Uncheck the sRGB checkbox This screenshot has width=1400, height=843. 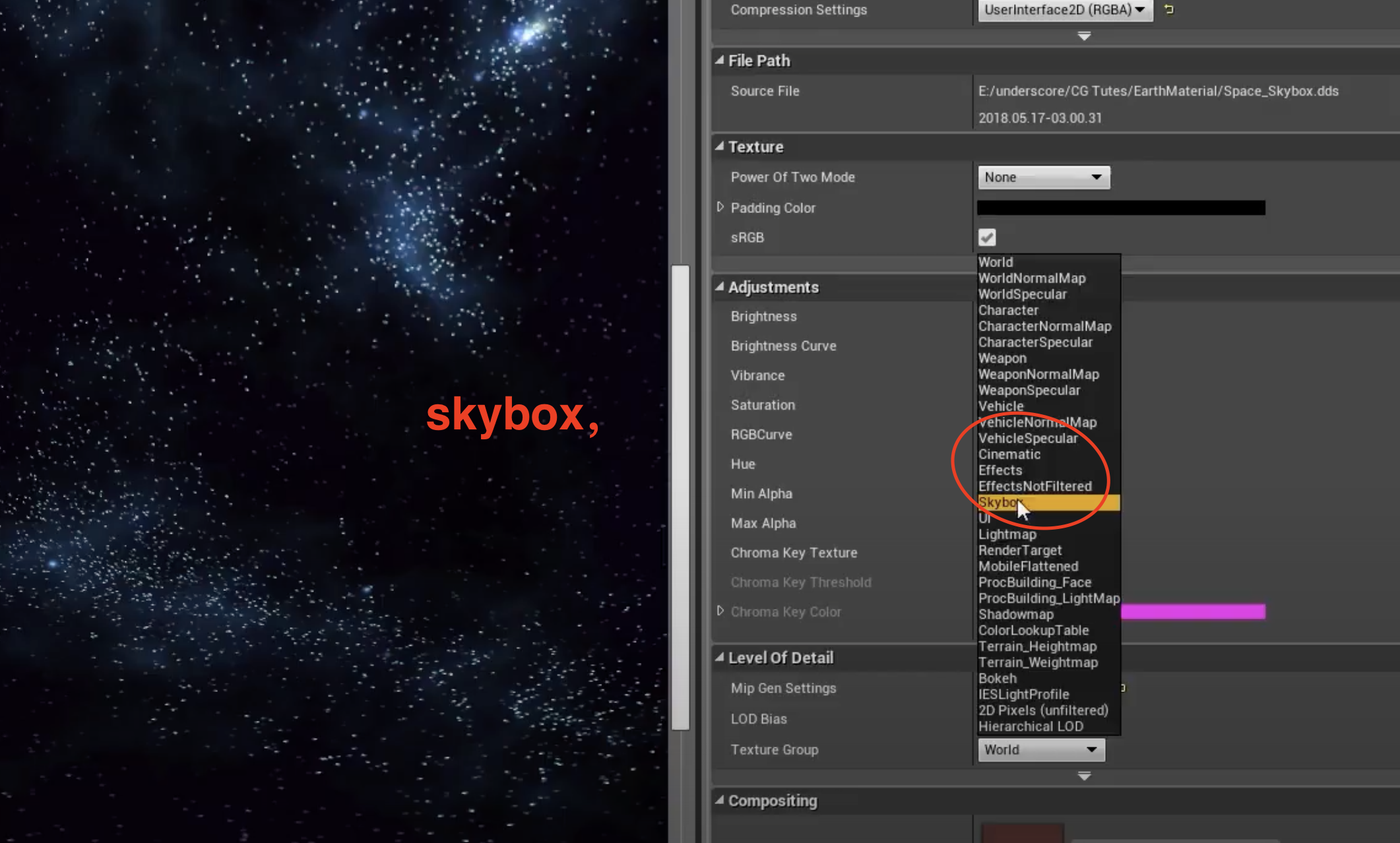click(x=987, y=237)
